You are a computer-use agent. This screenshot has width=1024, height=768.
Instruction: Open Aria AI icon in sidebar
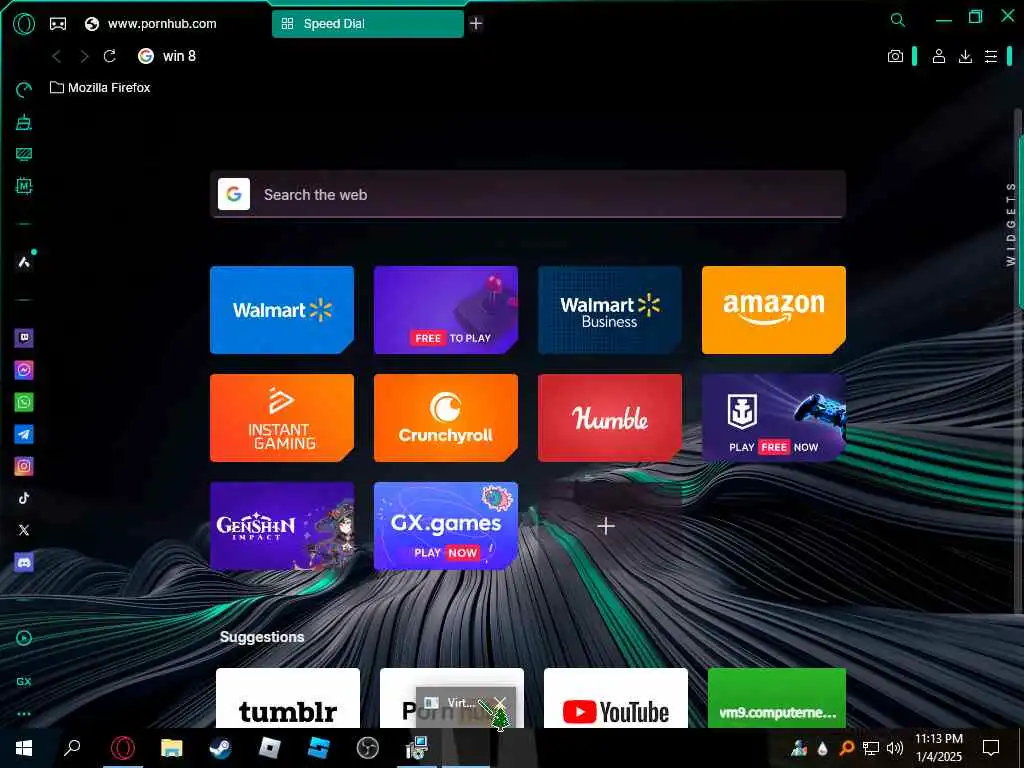click(24, 263)
